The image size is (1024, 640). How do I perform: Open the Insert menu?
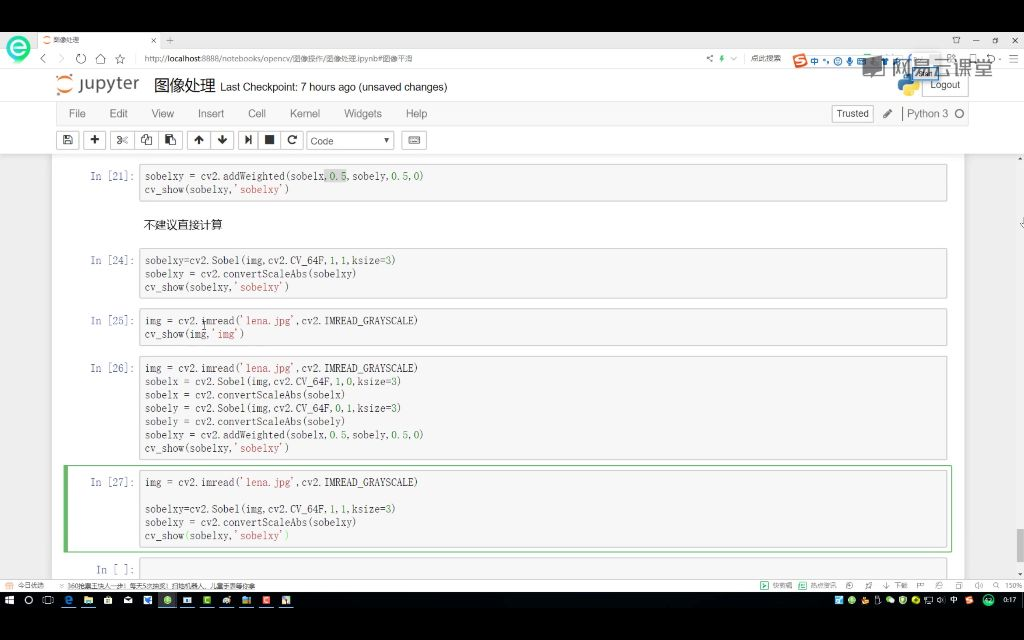[x=211, y=114]
